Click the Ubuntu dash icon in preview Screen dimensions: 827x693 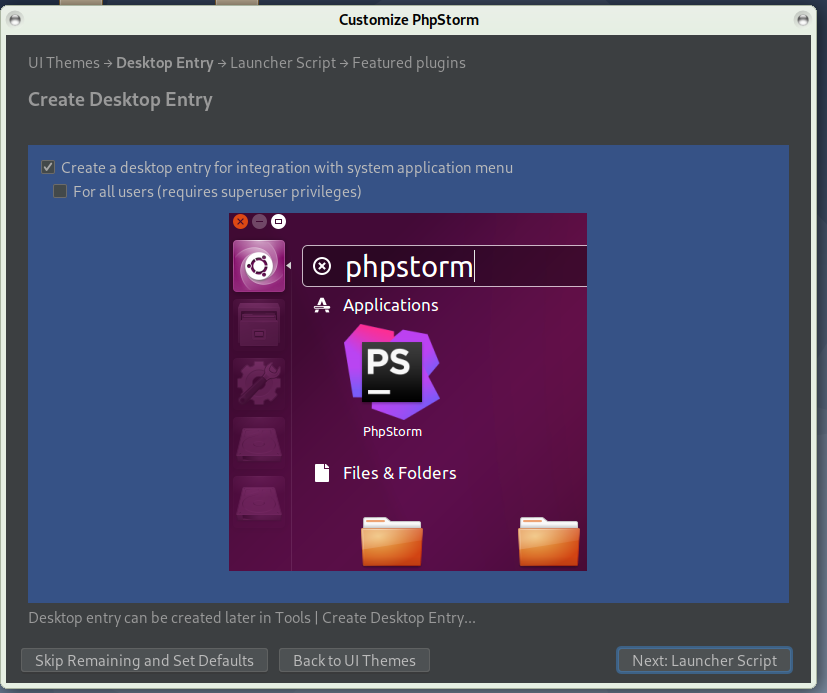259,266
